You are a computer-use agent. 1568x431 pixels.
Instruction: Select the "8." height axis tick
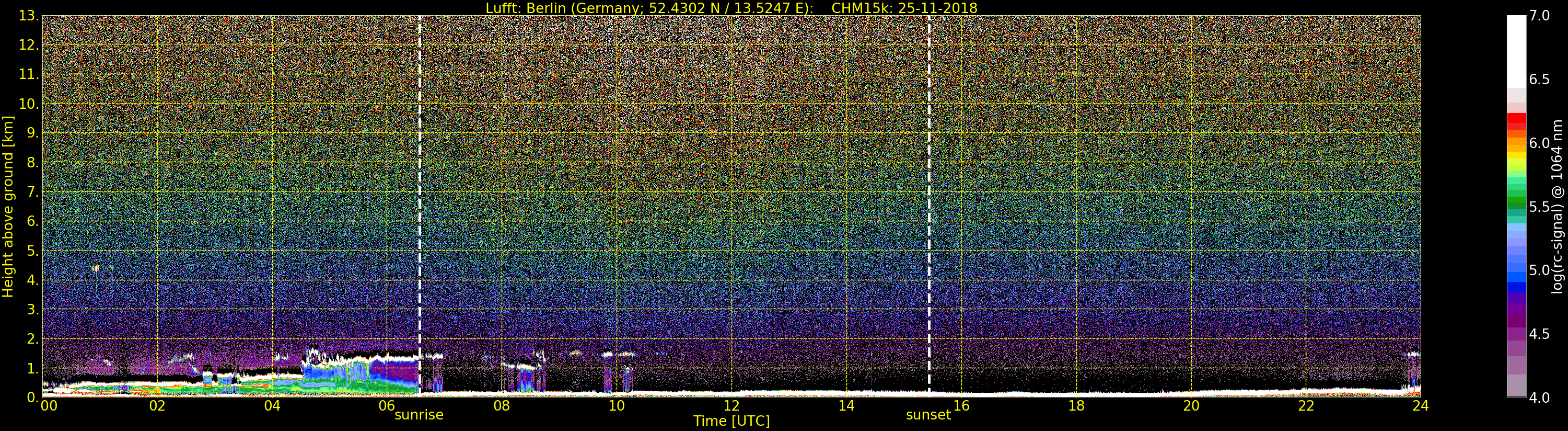tap(32, 163)
